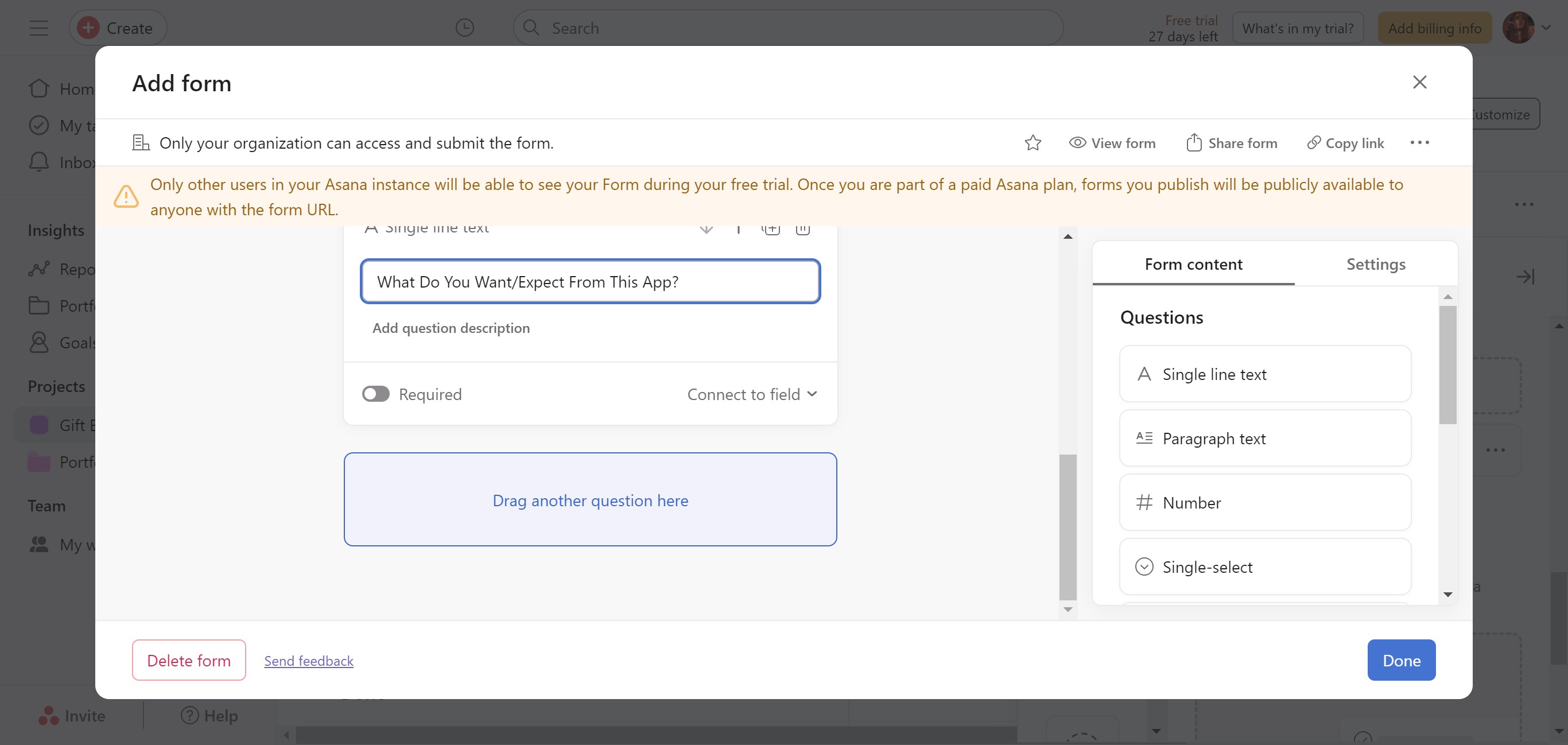Open the Share form option
This screenshot has height=745, width=1568.
1232,143
